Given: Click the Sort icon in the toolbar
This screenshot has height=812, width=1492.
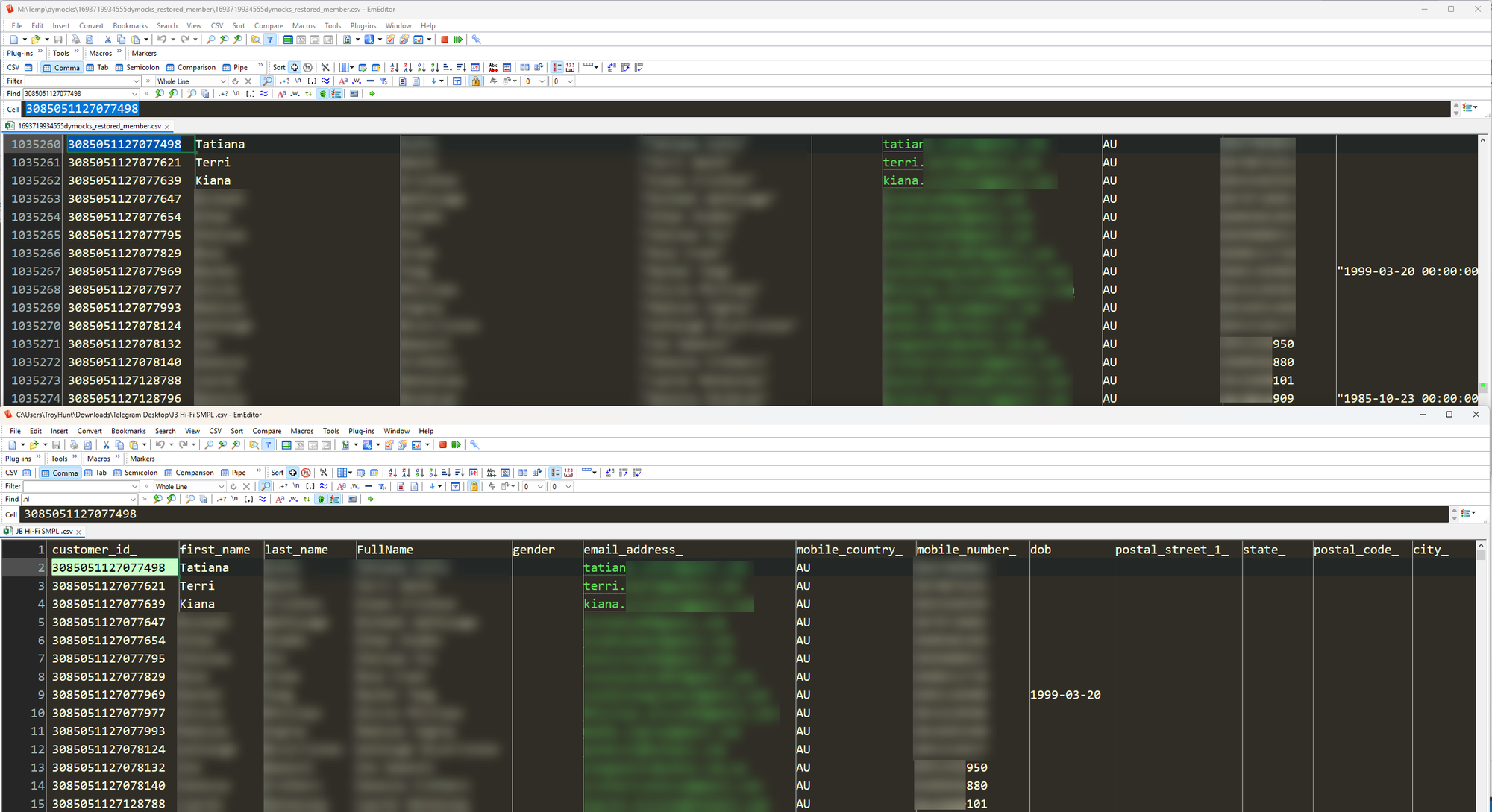Looking at the screenshot, I should [x=278, y=67].
